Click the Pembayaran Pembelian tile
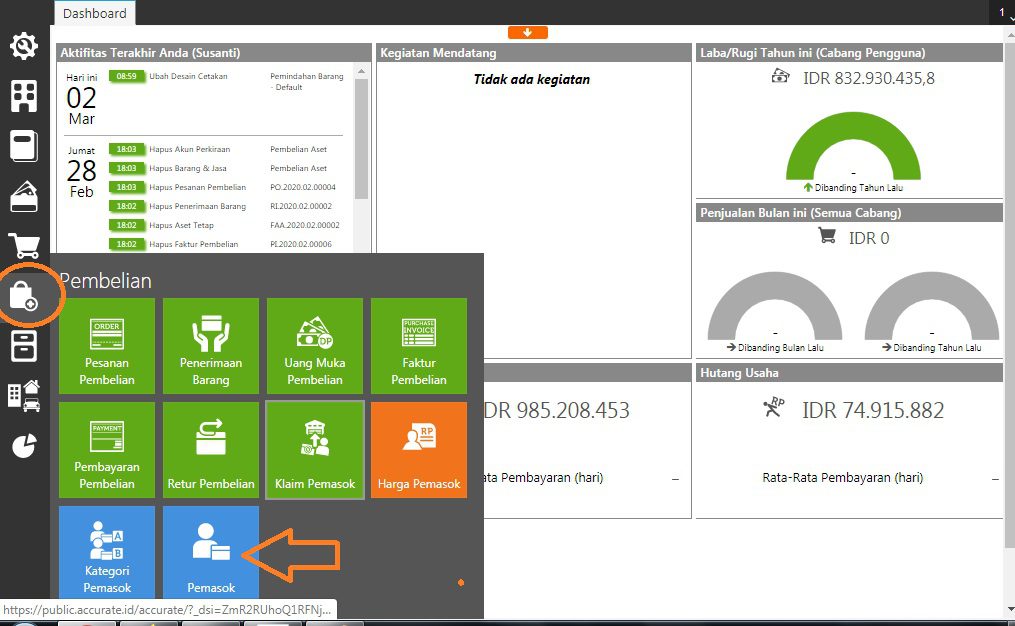The width and height of the screenshot is (1015, 626). click(x=107, y=449)
